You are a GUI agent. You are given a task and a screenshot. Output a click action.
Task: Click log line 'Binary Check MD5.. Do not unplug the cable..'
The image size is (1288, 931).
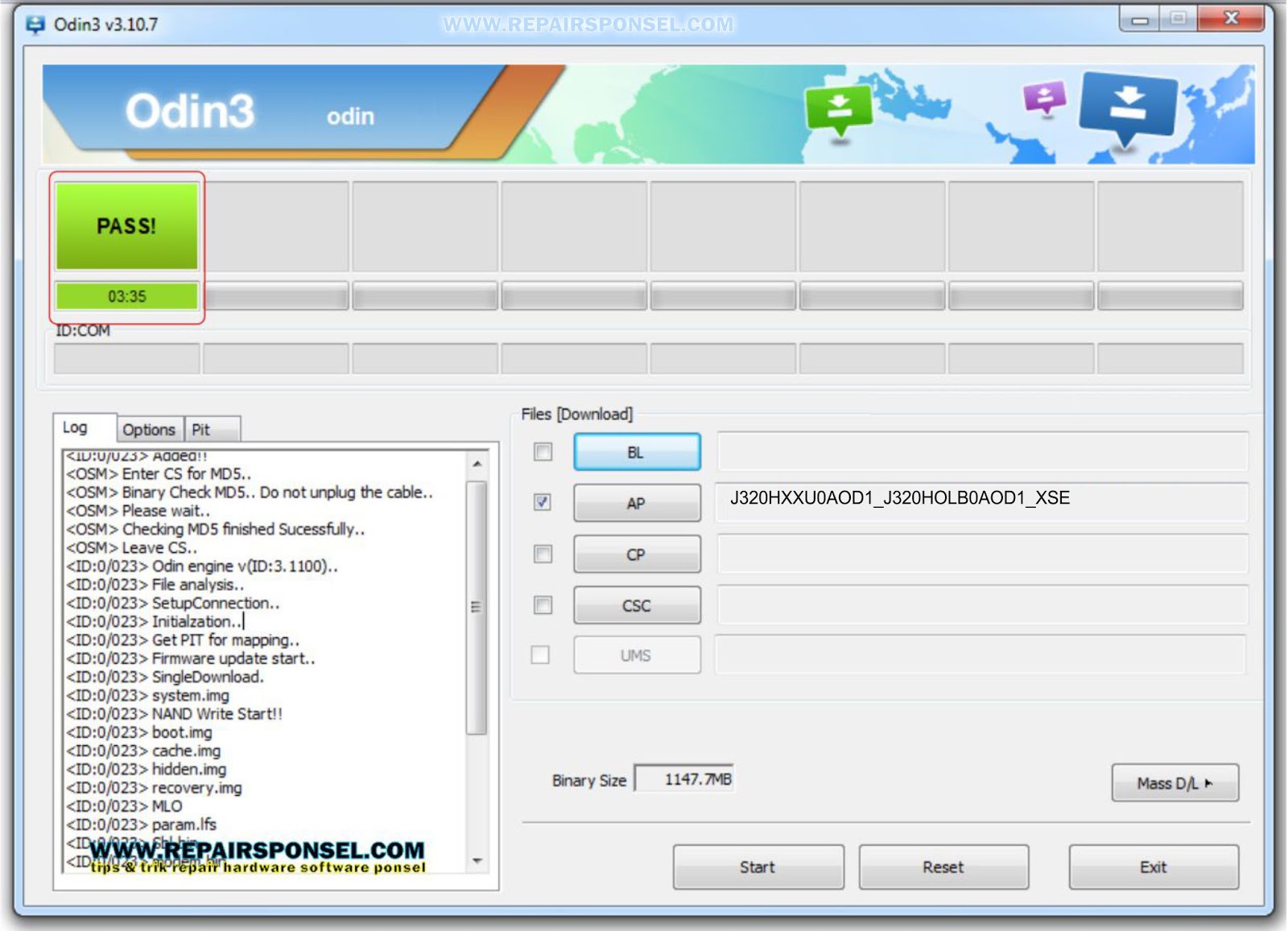coord(250,492)
